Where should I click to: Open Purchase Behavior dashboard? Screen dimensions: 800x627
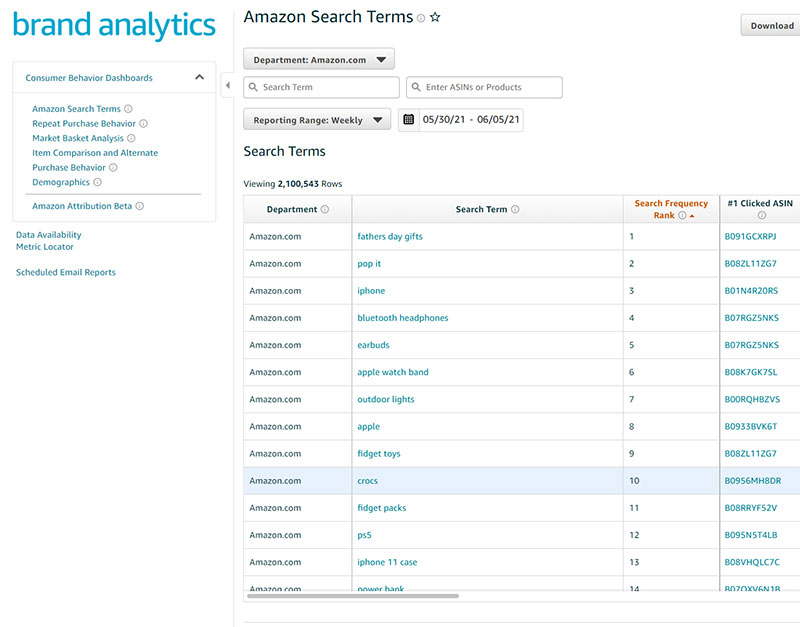tap(69, 167)
